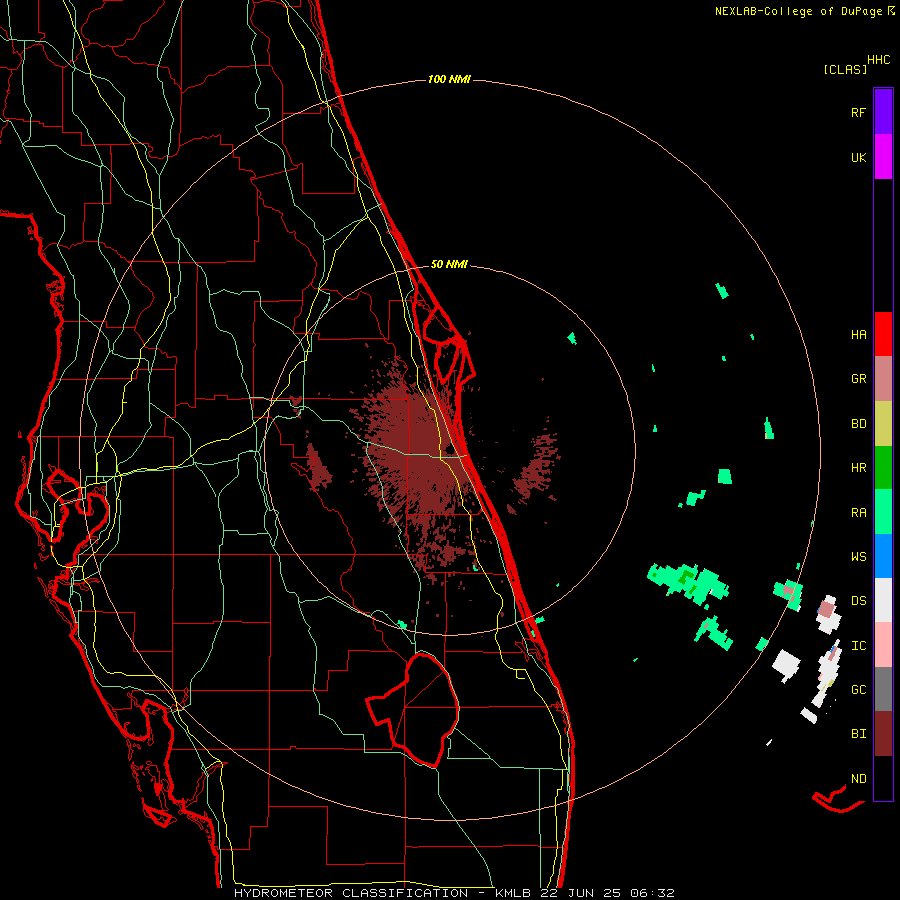The width and height of the screenshot is (900, 900).
Task: Click the purple RF legend color swatch
Action: (x=883, y=112)
